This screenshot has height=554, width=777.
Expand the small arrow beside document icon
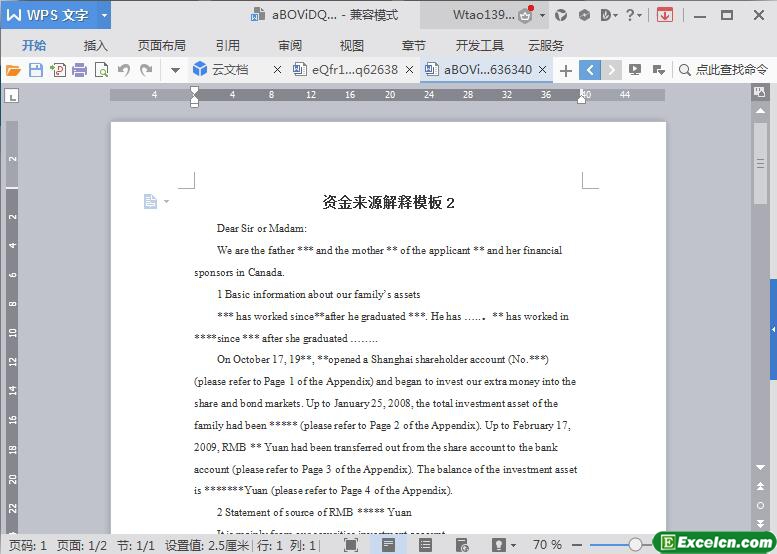(166, 201)
